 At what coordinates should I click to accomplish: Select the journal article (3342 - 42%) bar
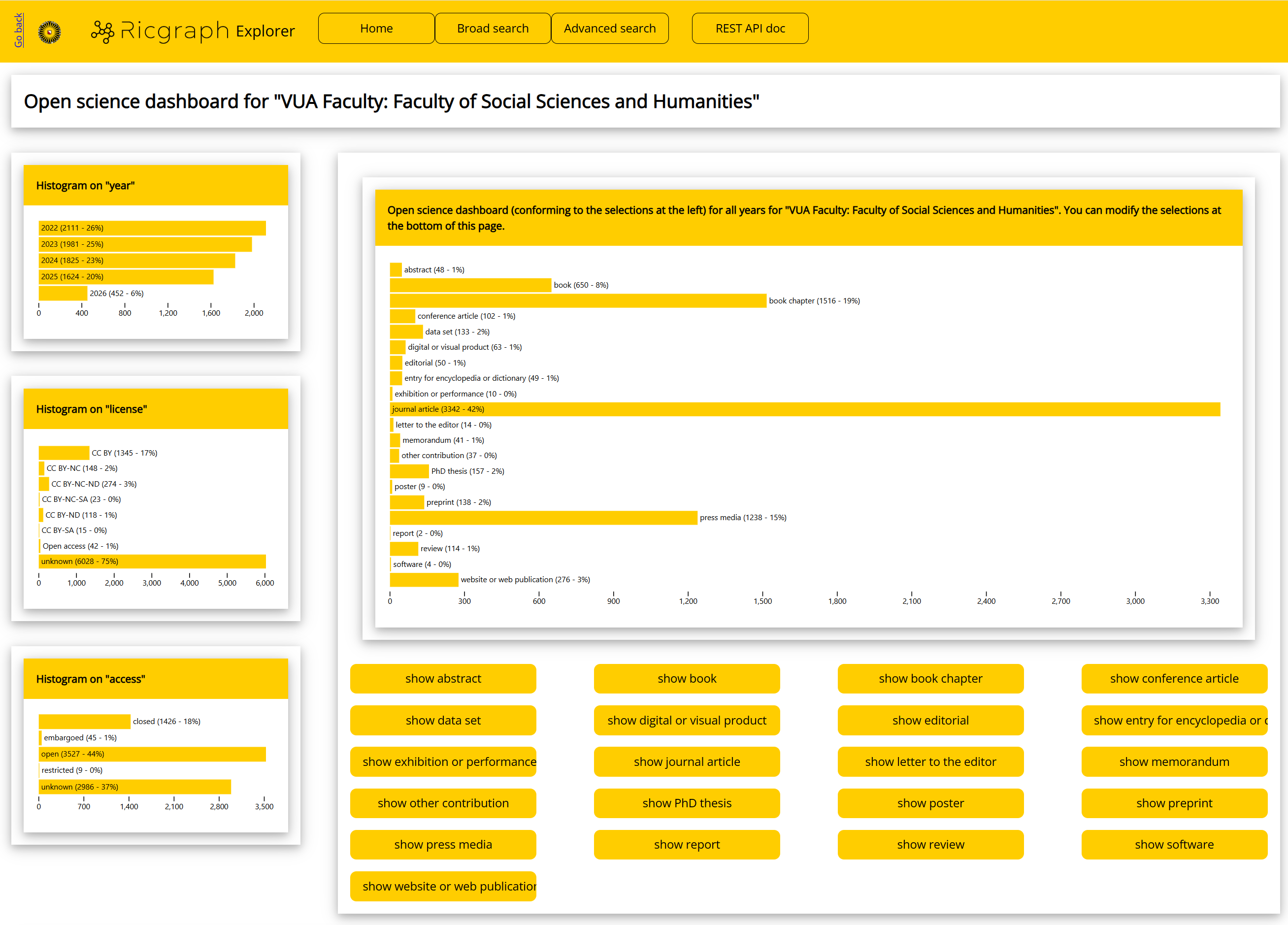point(805,409)
